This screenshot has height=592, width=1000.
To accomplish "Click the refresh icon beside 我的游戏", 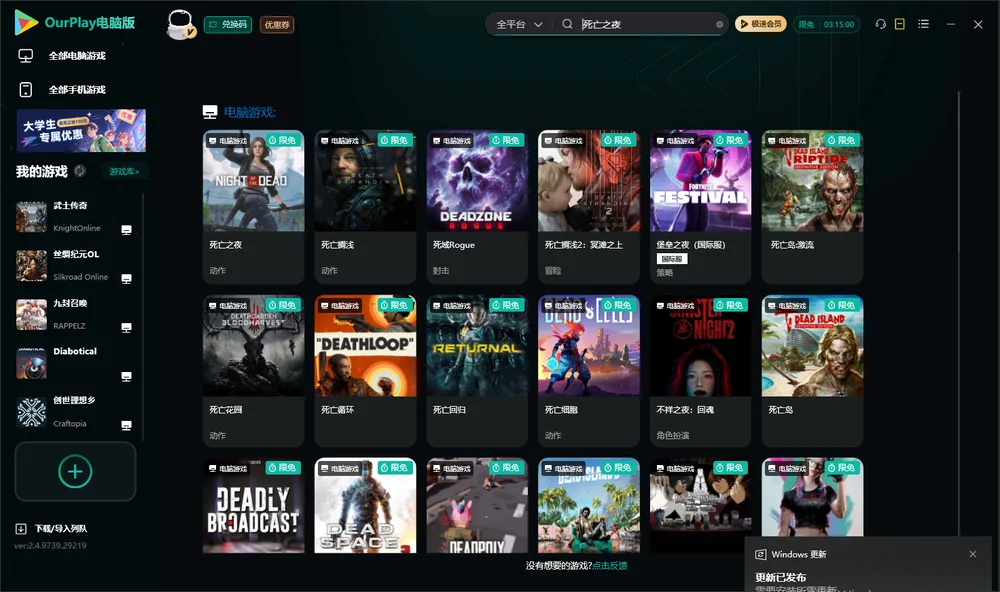I will click(x=80, y=171).
